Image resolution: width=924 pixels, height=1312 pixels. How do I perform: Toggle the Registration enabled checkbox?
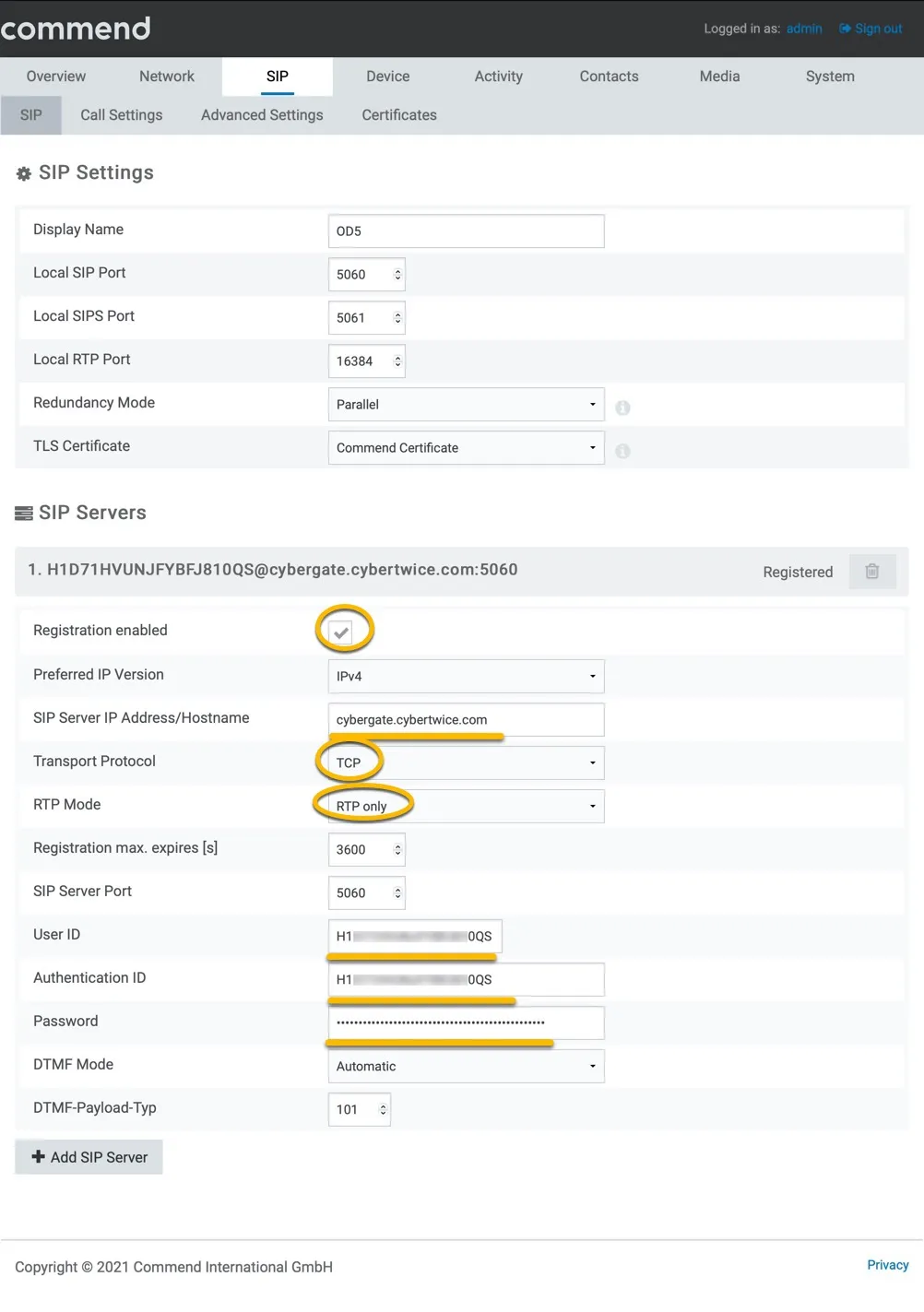click(341, 632)
